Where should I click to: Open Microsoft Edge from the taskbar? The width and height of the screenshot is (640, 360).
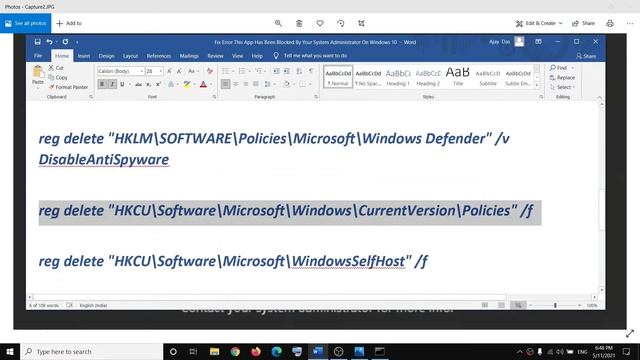pyautogui.click(x=277, y=351)
